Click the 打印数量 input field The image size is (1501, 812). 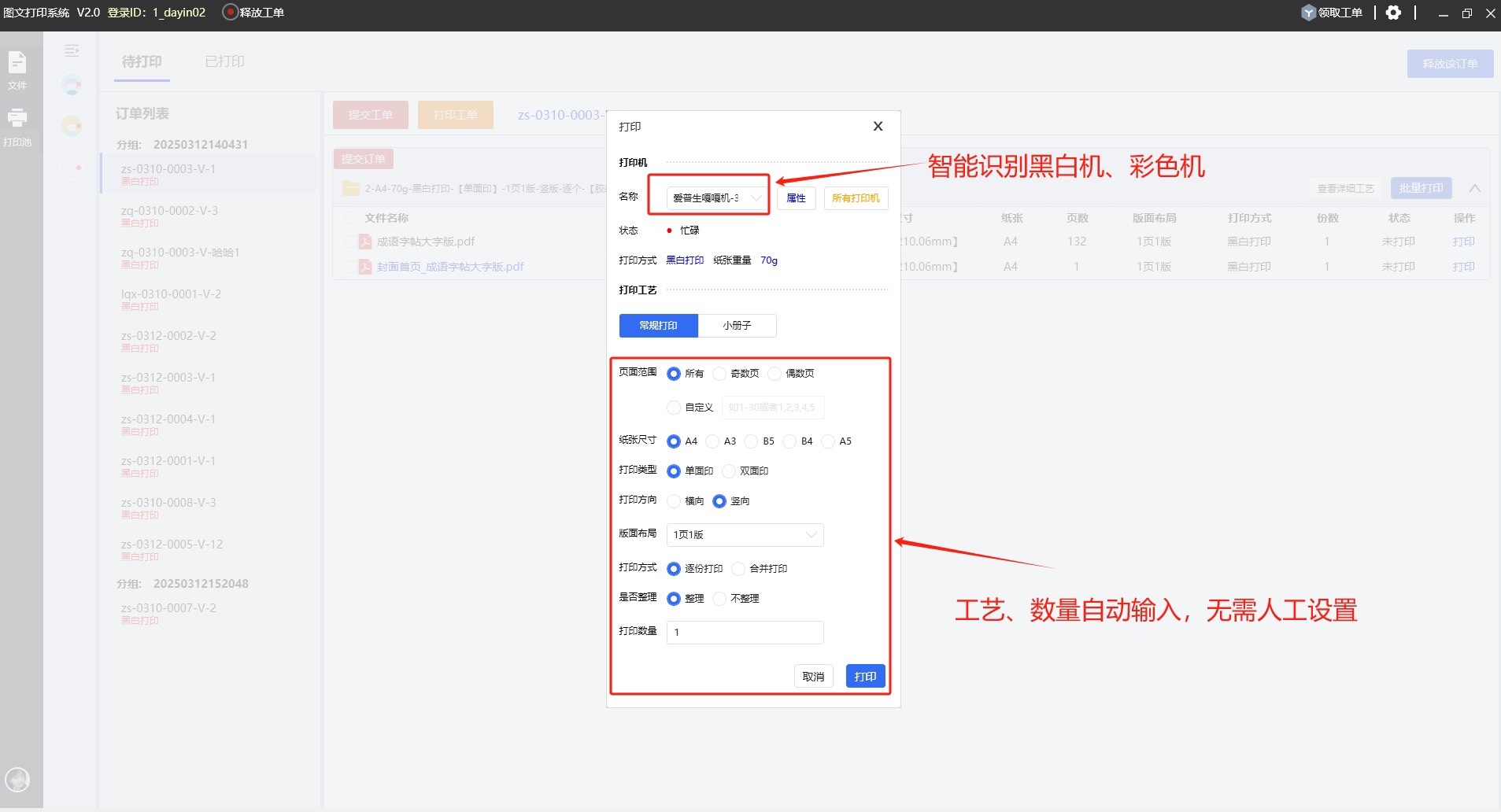[745, 633]
